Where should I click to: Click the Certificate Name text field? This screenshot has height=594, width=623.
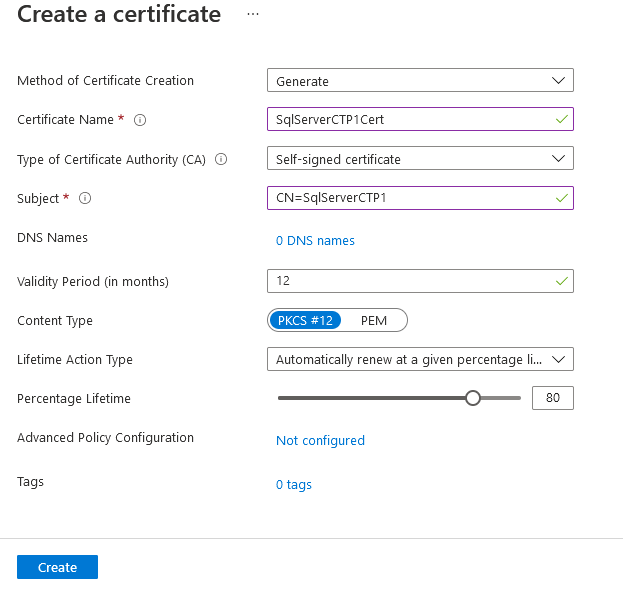(410, 120)
